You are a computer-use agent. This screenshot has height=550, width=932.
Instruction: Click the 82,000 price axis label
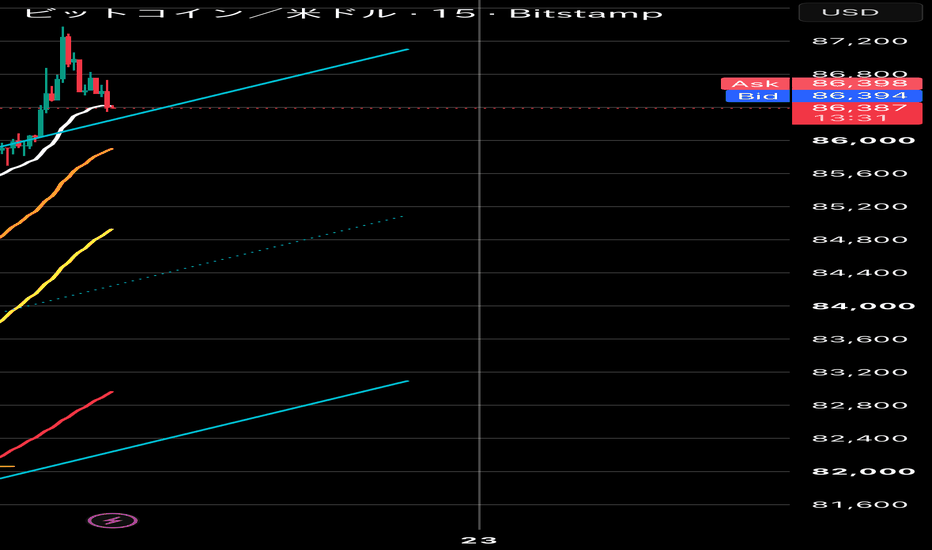863,472
